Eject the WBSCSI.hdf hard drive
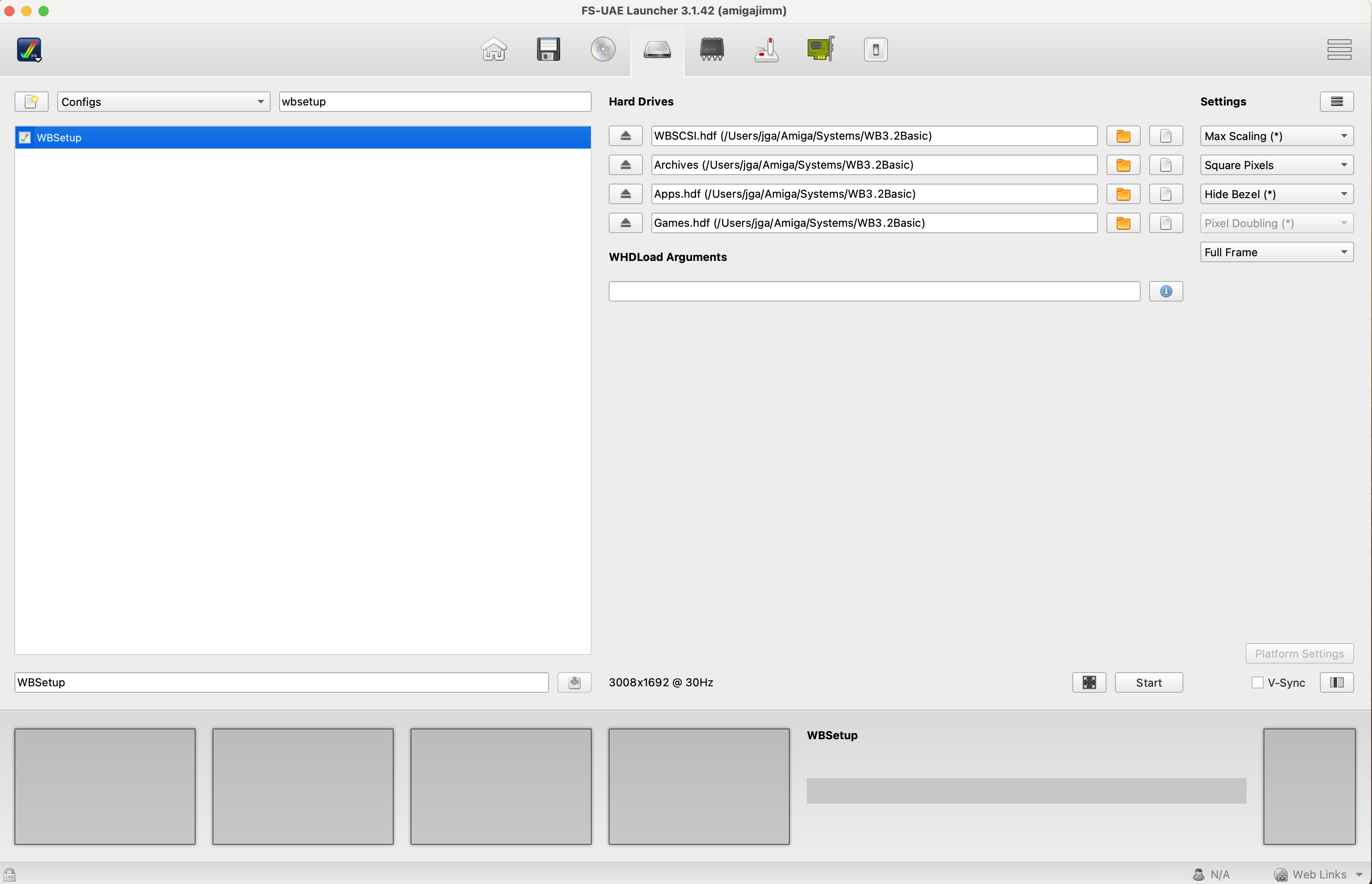Screen dimensions: 1372x884 (x=625, y=136)
